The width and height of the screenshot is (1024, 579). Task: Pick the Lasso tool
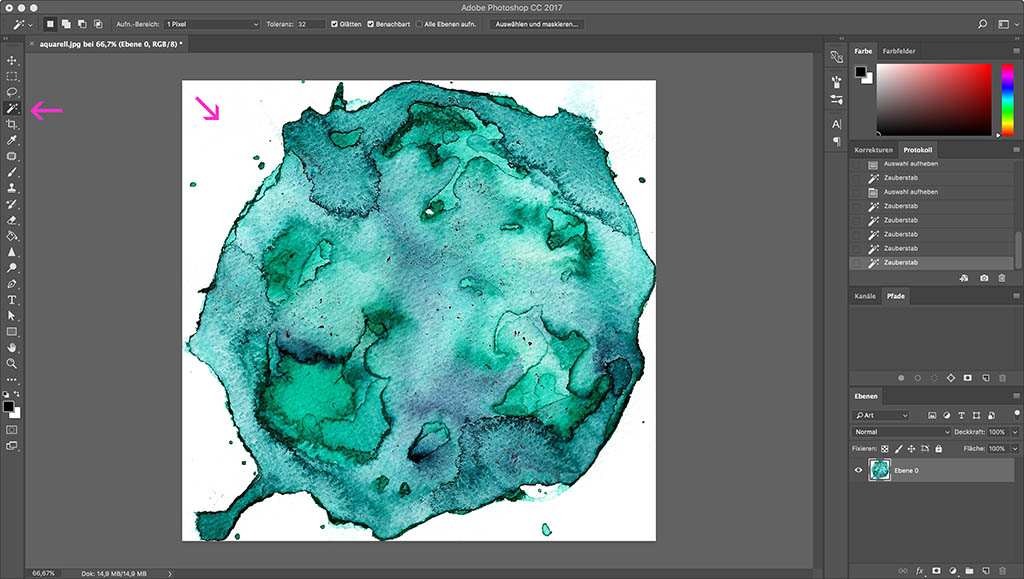click(12, 92)
